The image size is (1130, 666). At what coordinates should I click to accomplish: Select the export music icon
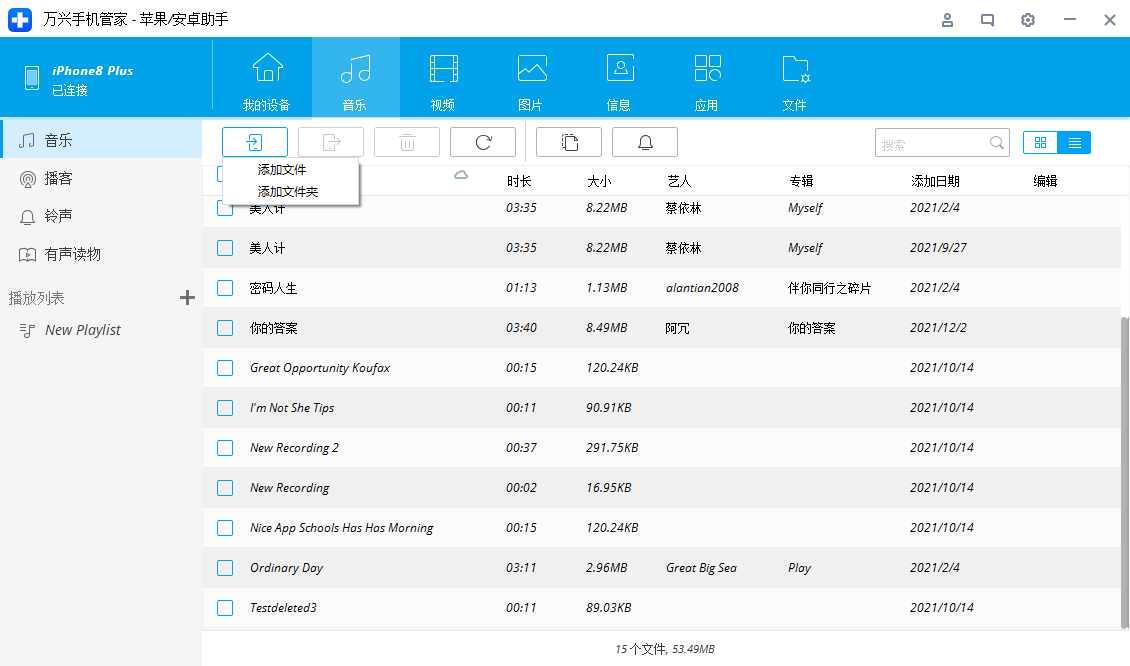[x=330, y=142]
